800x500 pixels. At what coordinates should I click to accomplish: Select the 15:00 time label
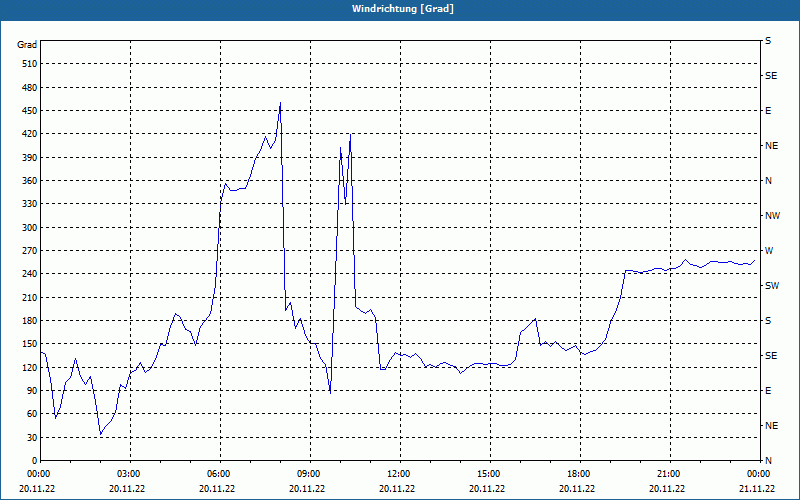coord(490,474)
